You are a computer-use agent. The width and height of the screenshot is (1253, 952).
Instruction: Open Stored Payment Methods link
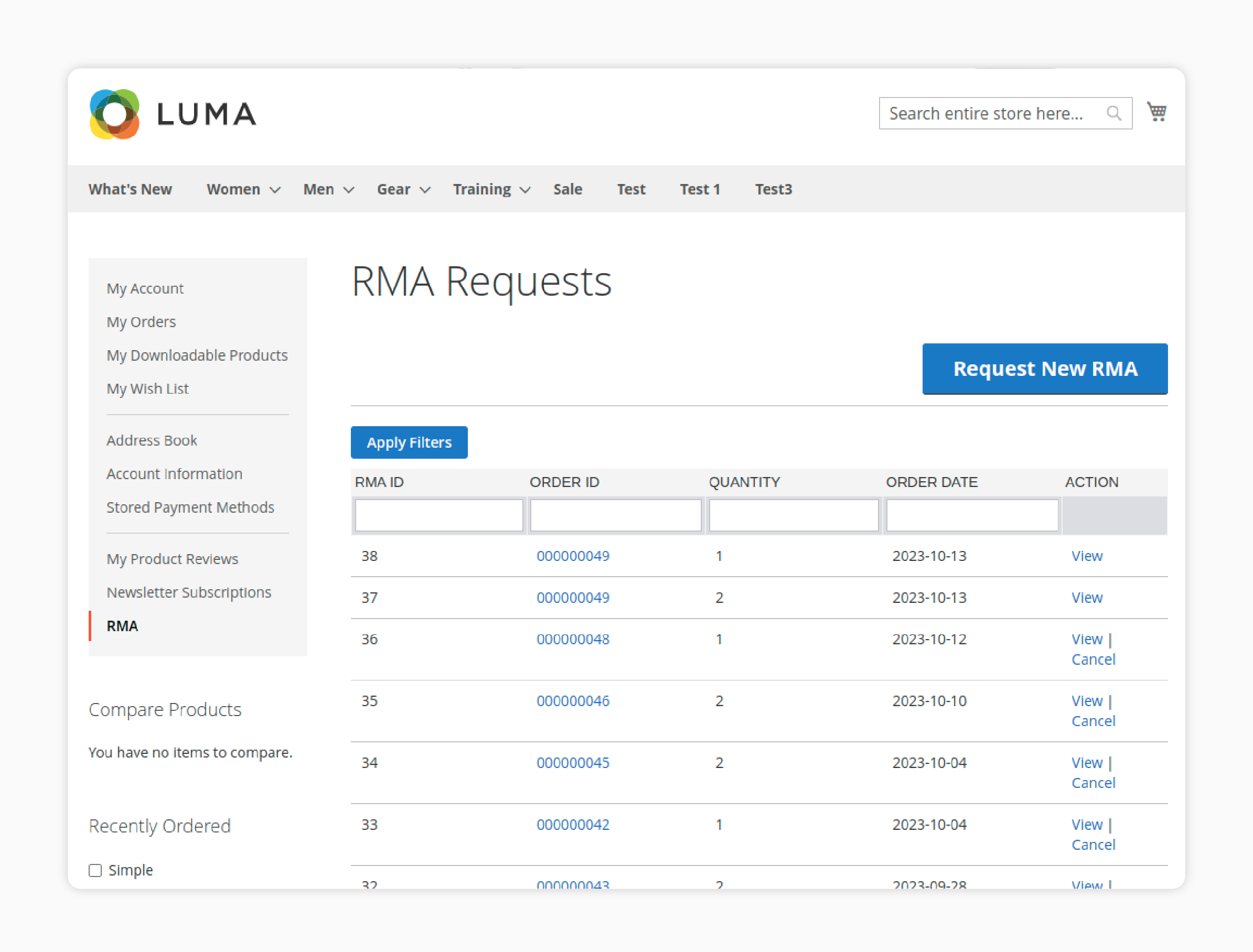(x=190, y=507)
